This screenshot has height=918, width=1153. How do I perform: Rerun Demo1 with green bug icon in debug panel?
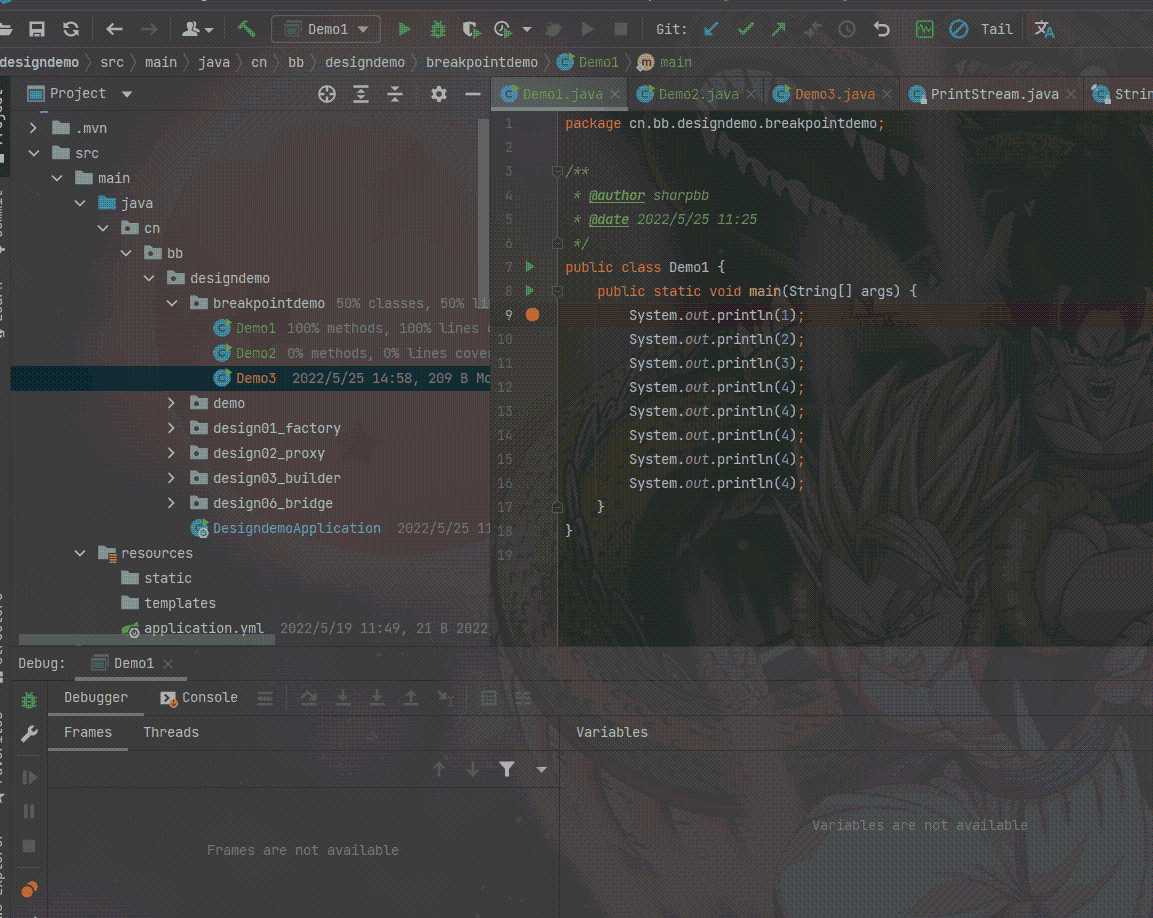(29, 700)
